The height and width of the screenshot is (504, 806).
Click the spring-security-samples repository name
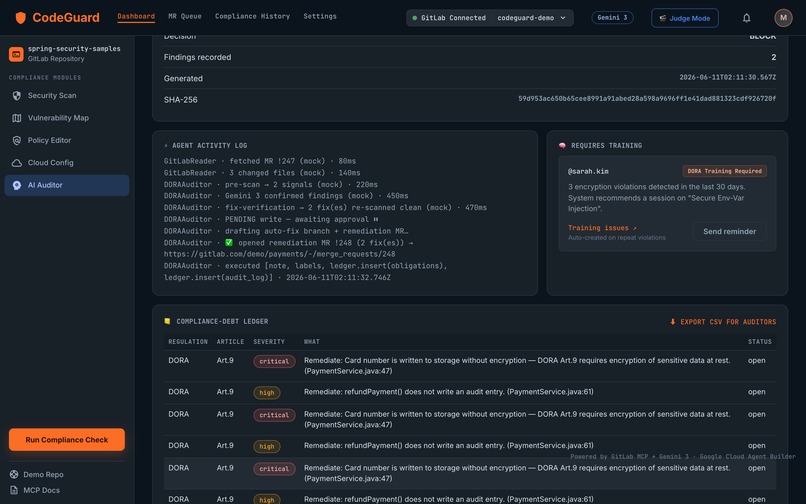(x=74, y=49)
